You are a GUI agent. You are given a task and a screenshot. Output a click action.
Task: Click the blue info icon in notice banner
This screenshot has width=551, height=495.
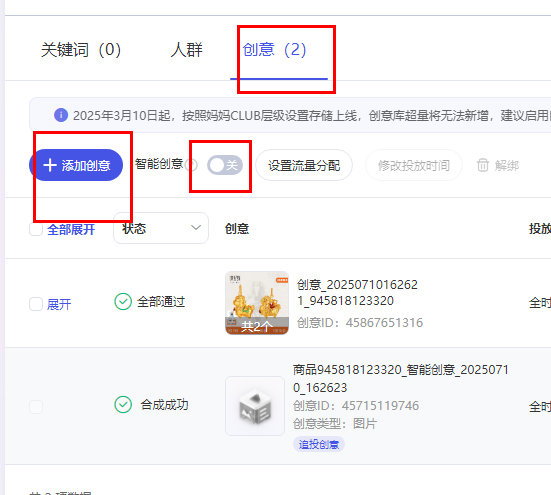coord(61,115)
